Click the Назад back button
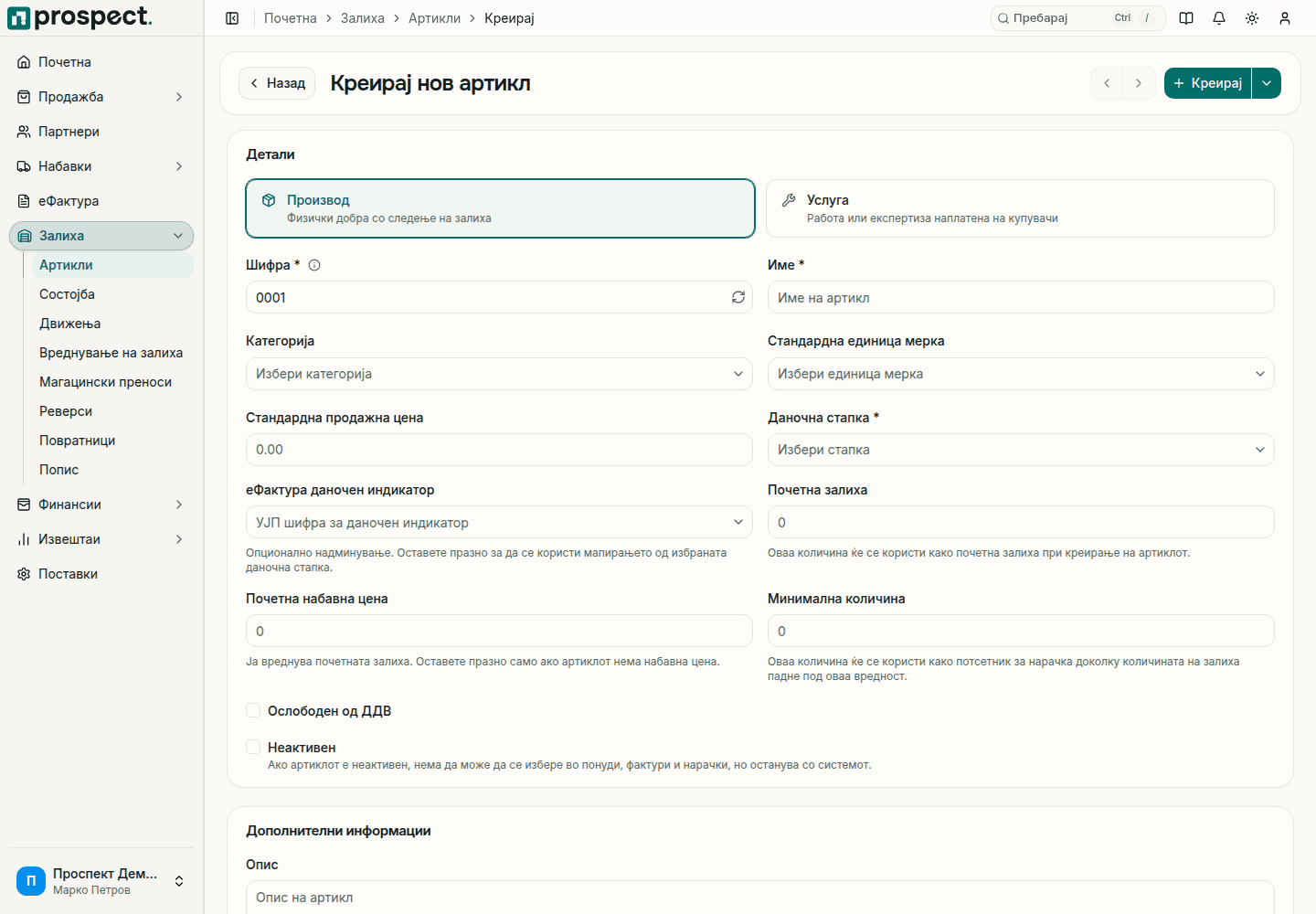Viewport: 1316px width, 914px height. pyautogui.click(x=277, y=83)
